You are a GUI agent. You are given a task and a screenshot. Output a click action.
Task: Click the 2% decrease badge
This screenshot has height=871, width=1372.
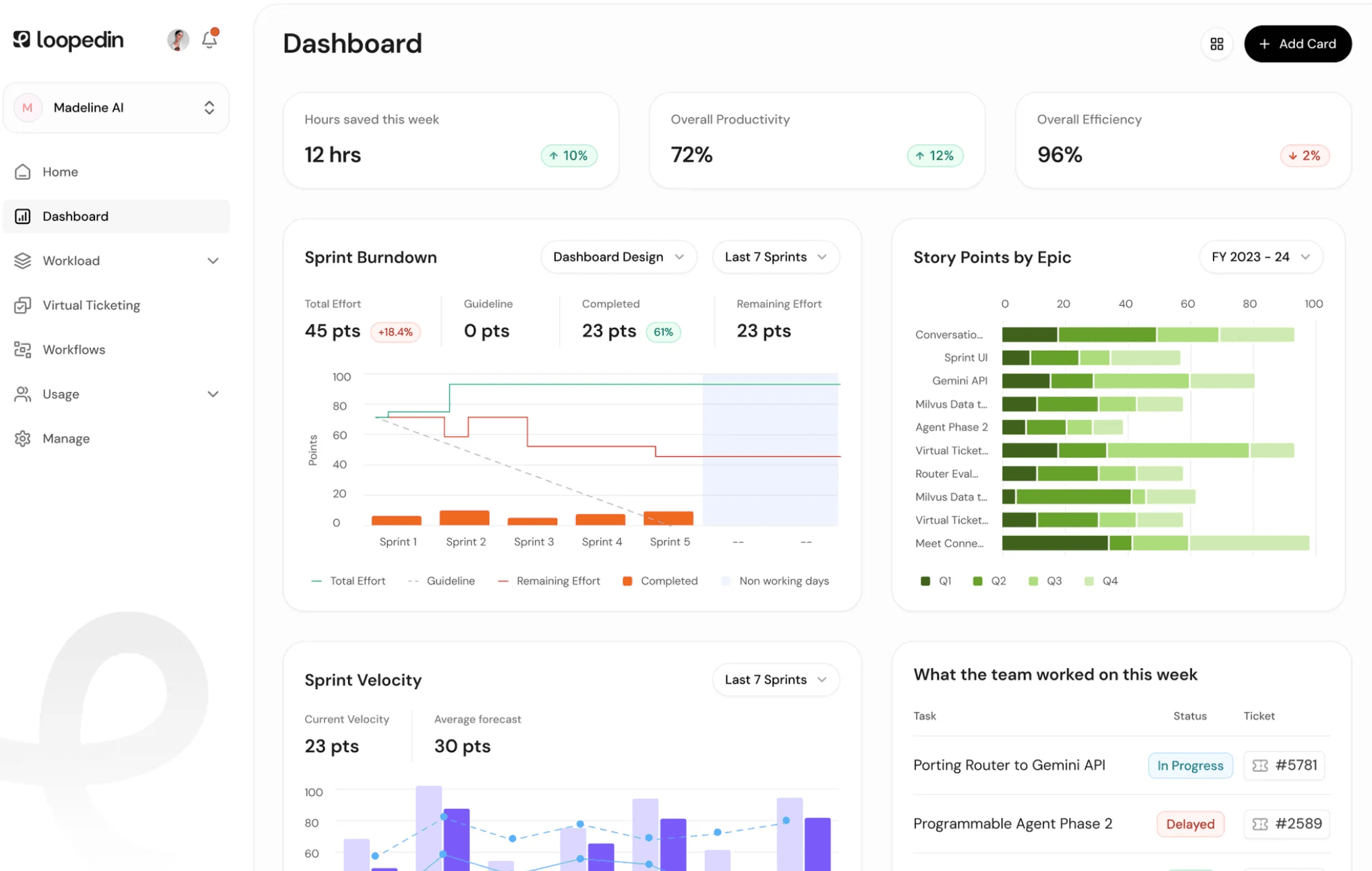tap(1305, 156)
